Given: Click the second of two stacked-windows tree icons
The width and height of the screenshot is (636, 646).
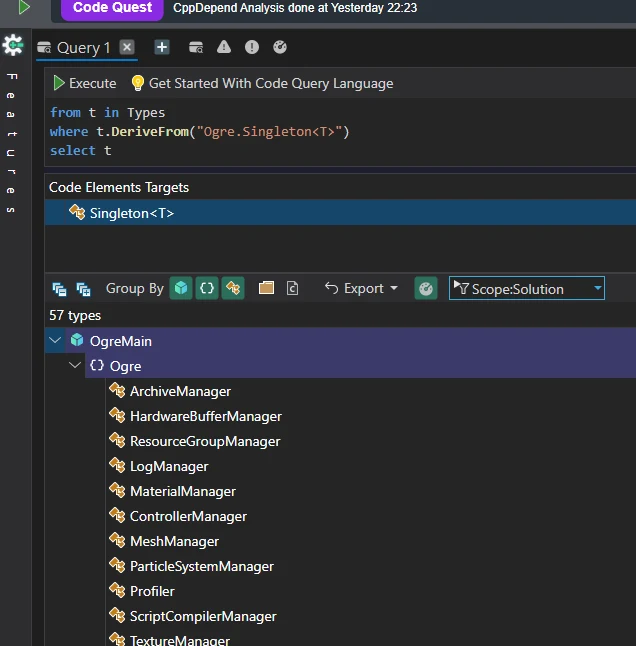Looking at the screenshot, I should (83, 289).
